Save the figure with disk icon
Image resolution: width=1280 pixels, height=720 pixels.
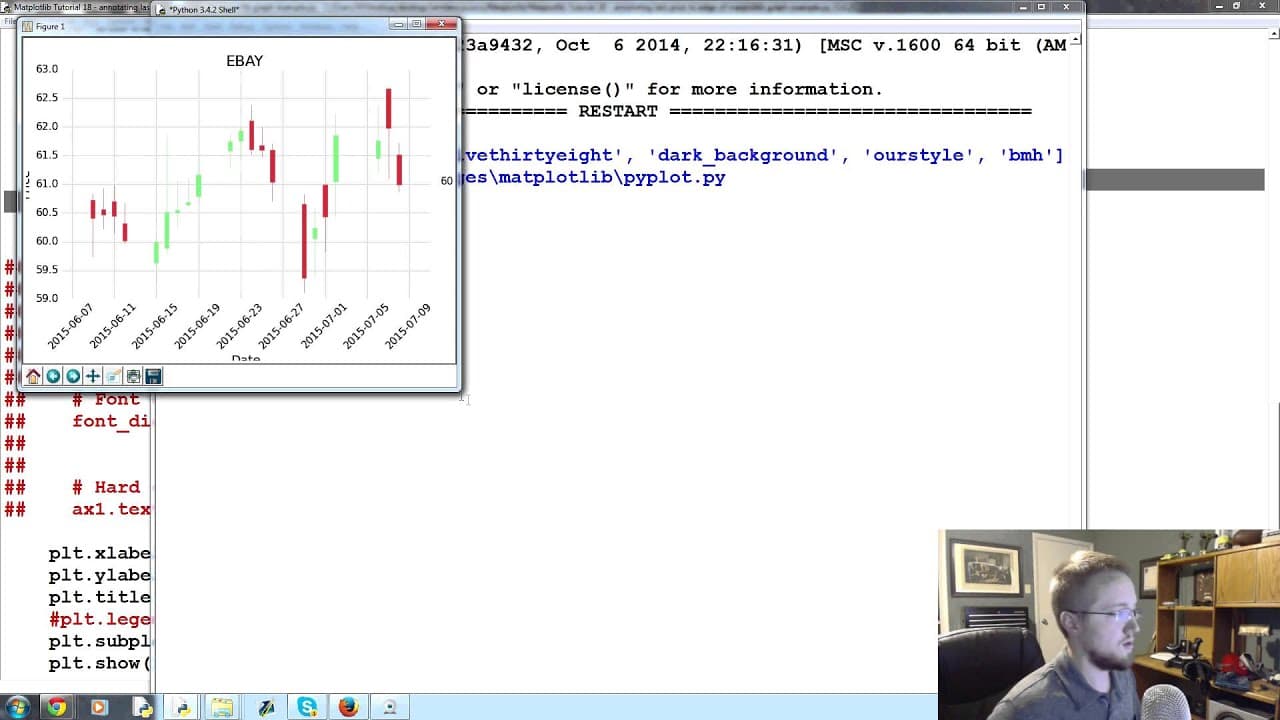[x=153, y=376]
